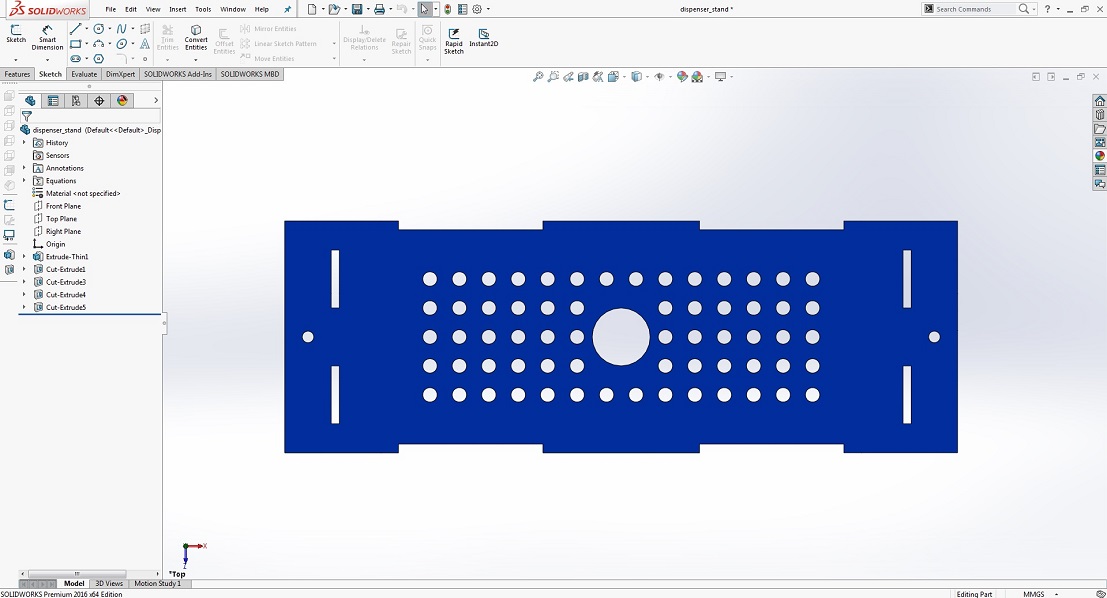1107x598 pixels.
Task: Open the Tools menu
Action: pyautogui.click(x=203, y=9)
